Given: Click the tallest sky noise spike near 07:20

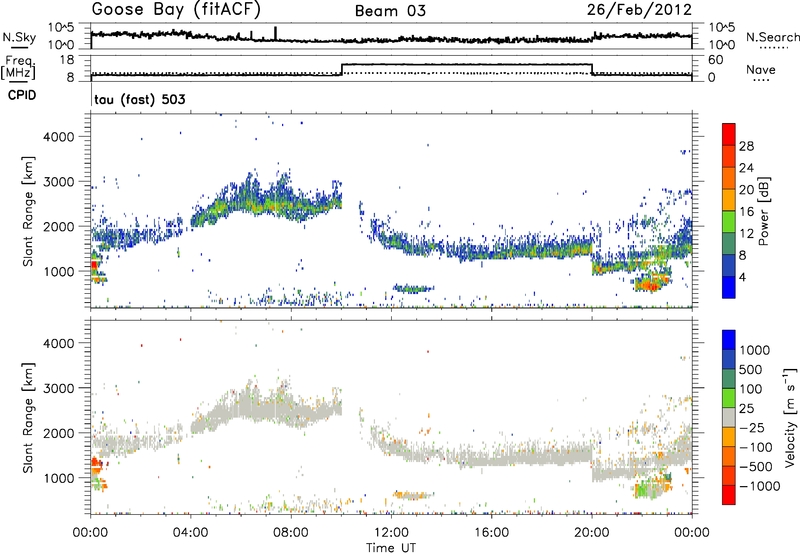Looking at the screenshot, I should tap(276, 33).
